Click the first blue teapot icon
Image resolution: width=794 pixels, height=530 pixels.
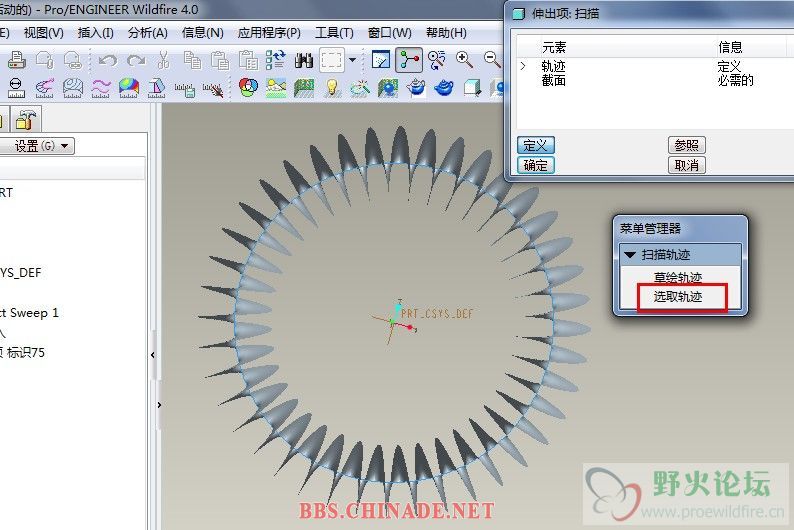(416, 88)
